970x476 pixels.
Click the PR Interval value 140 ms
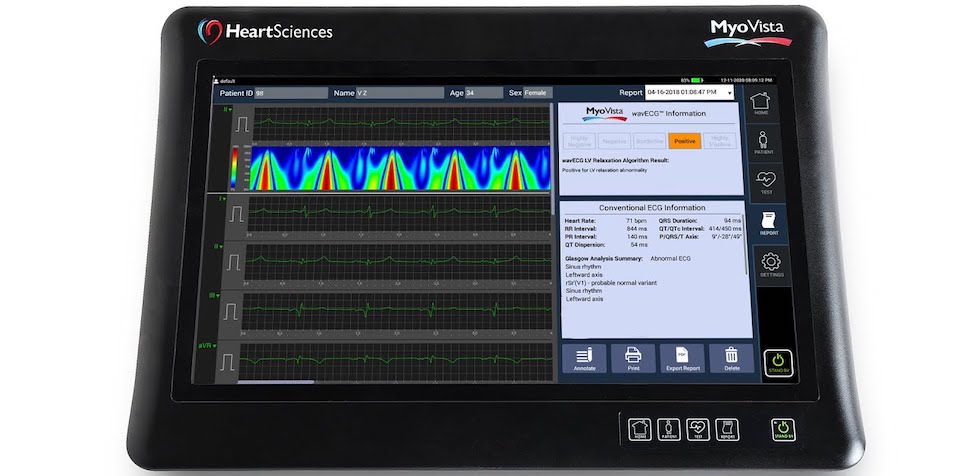(x=637, y=236)
